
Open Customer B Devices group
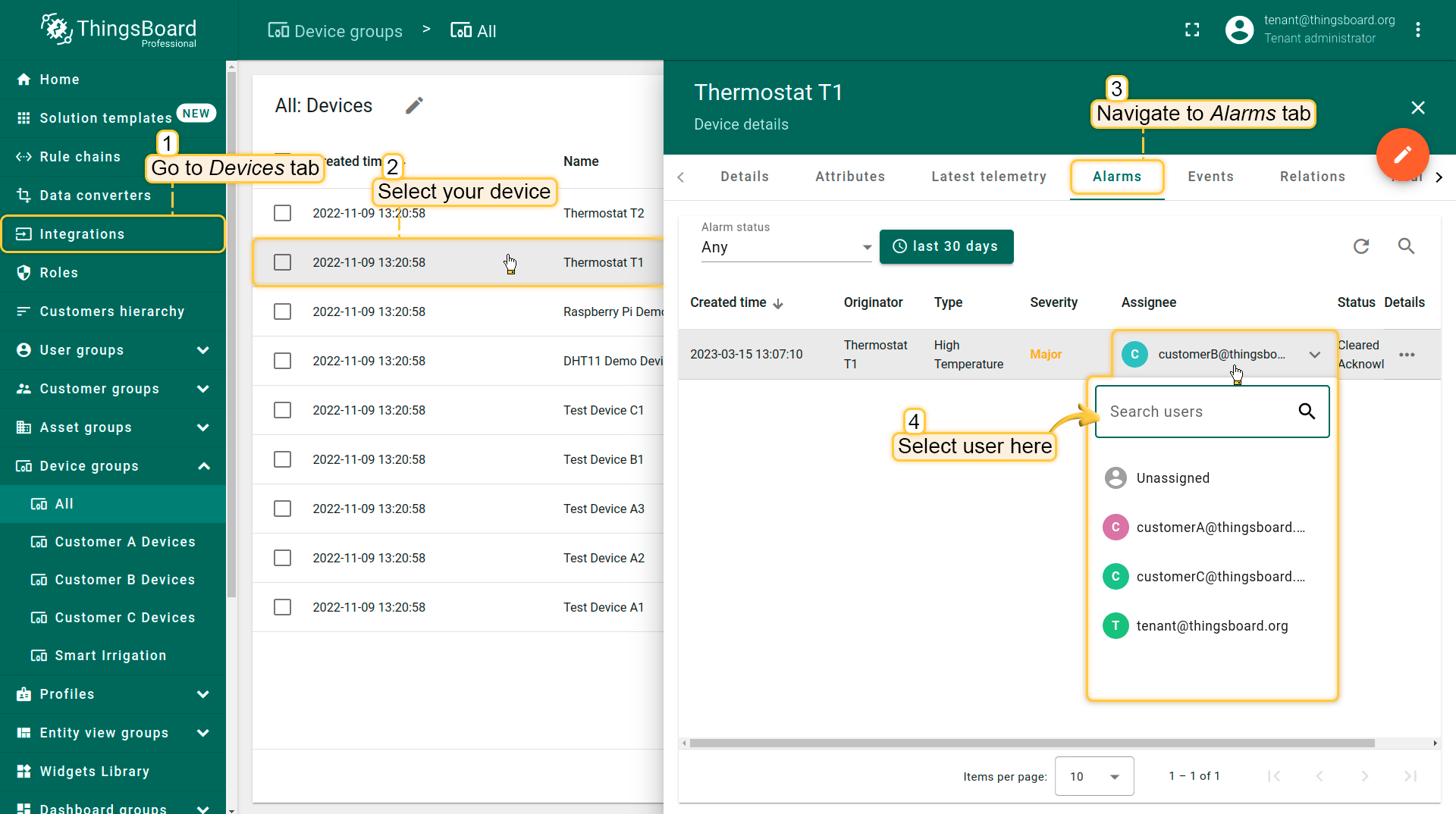113,580
